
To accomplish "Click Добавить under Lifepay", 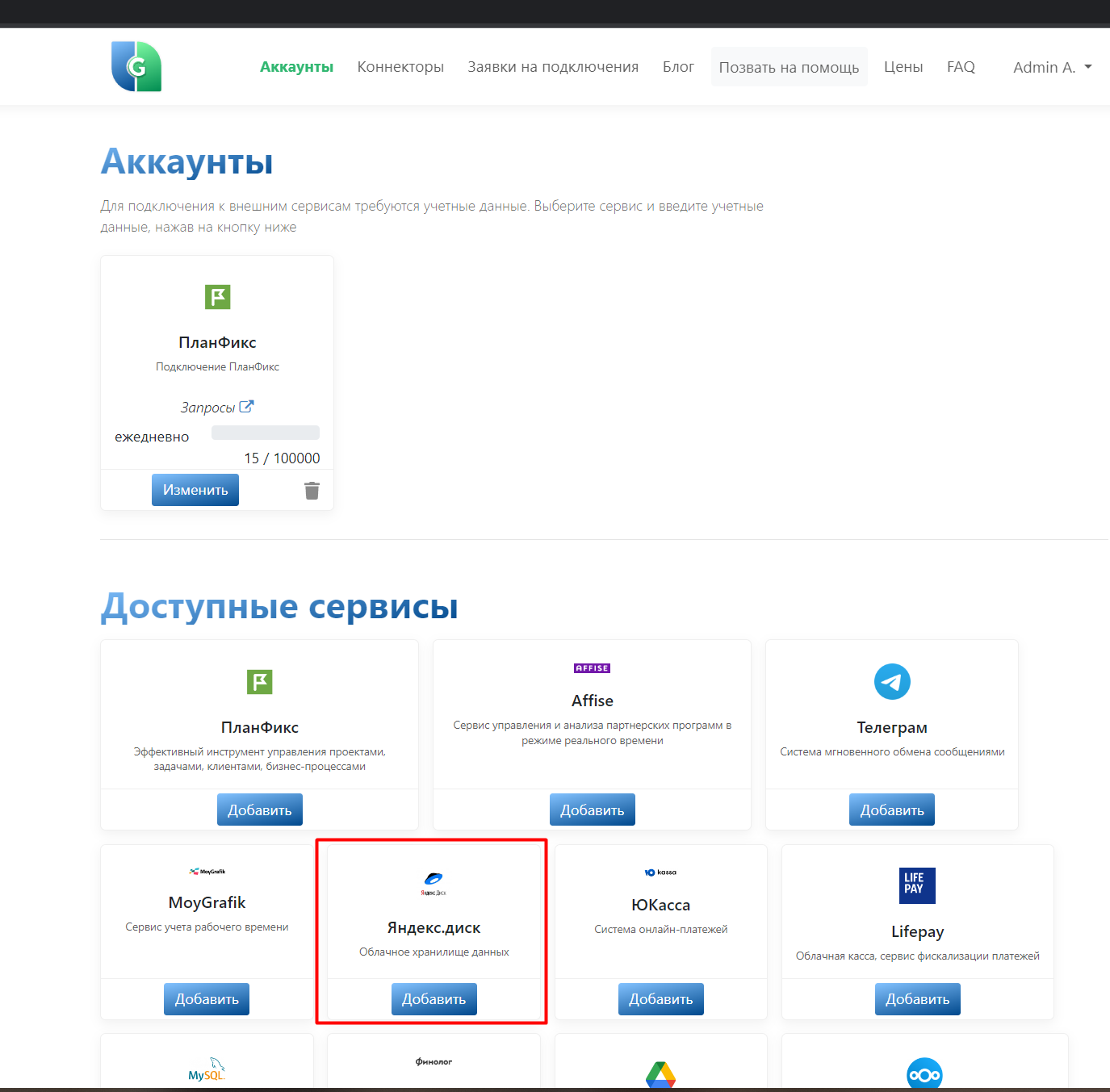I will click(x=917, y=999).
